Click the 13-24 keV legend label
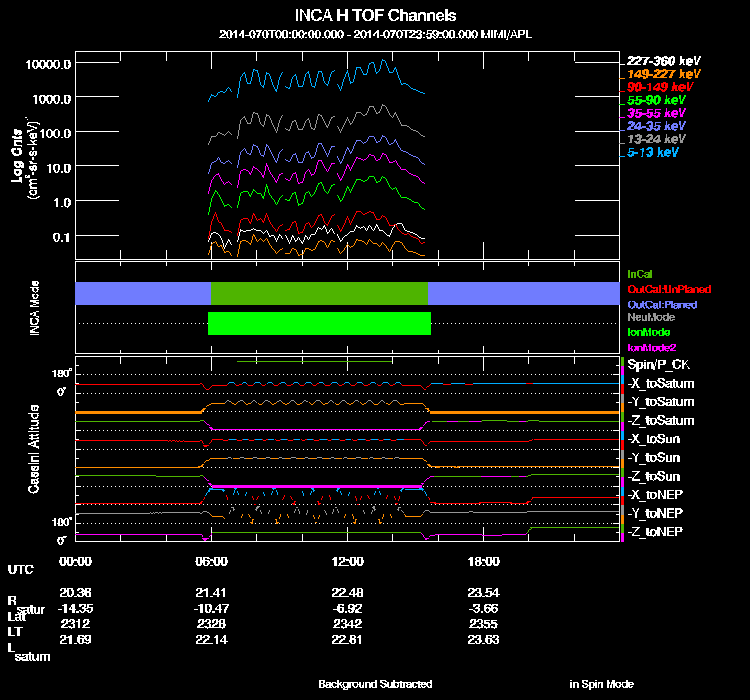Image resolution: width=750 pixels, height=700 pixels. 656,139
